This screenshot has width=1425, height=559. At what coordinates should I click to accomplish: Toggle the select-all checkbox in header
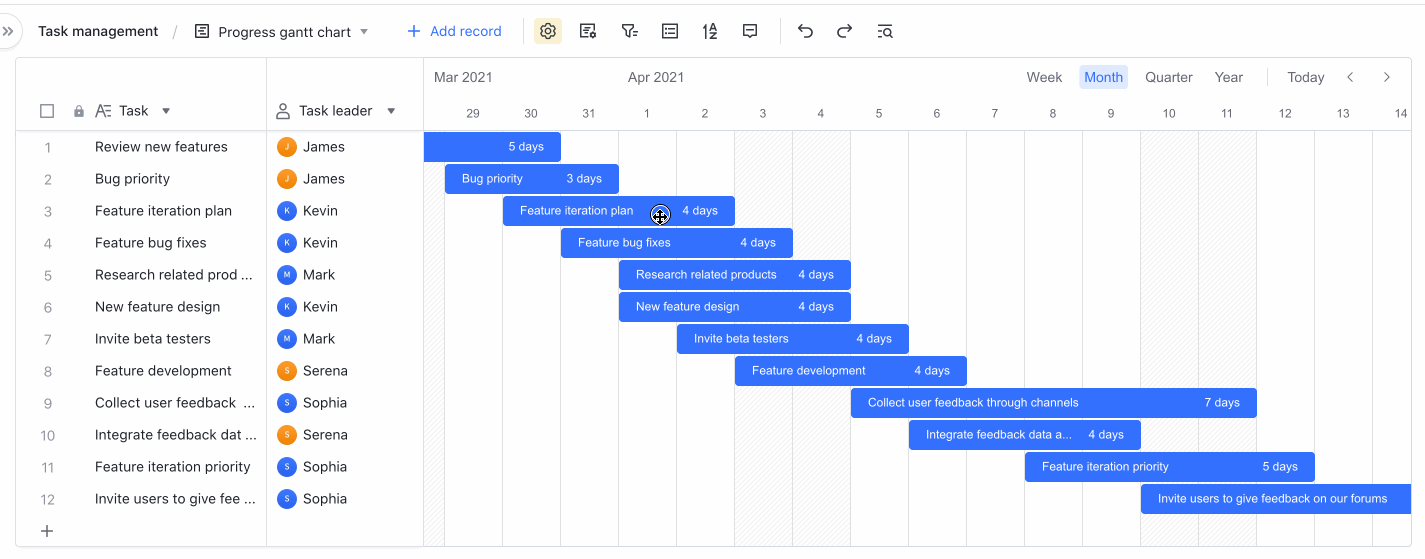tap(47, 111)
